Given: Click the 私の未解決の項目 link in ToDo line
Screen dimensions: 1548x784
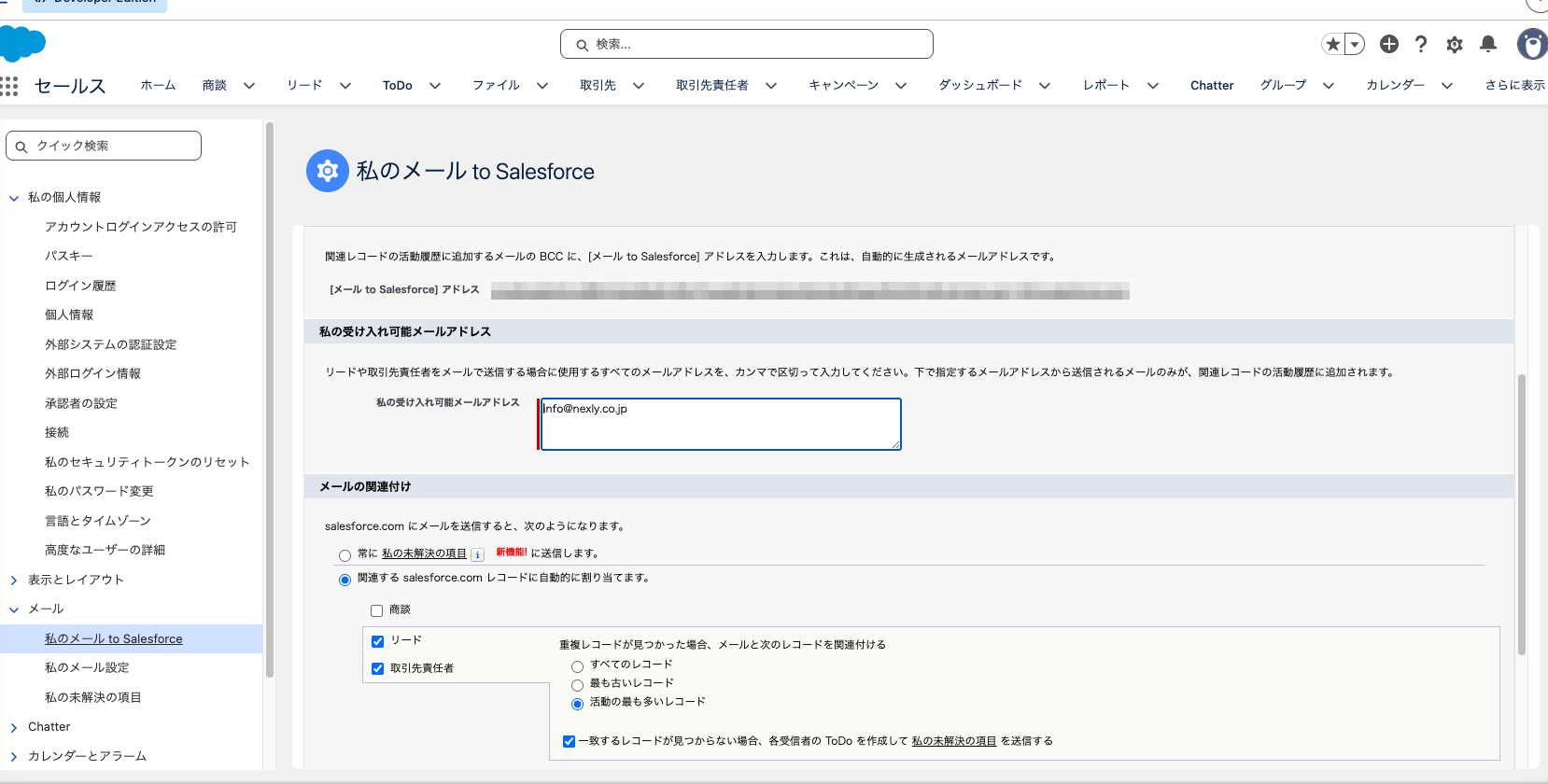Looking at the screenshot, I should 954,741.
